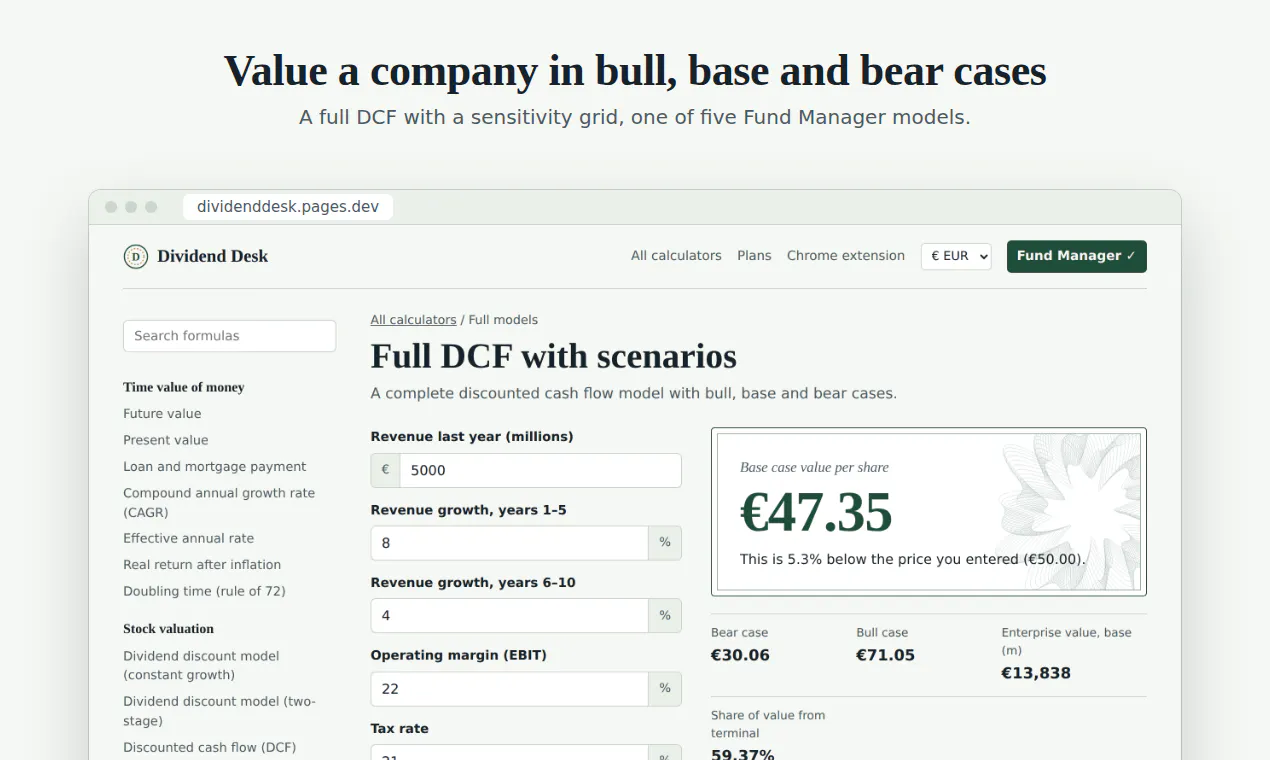The image size is (1270, 760).
Task: Open Real return after inflation calculator
Action: tap(202, 565)
